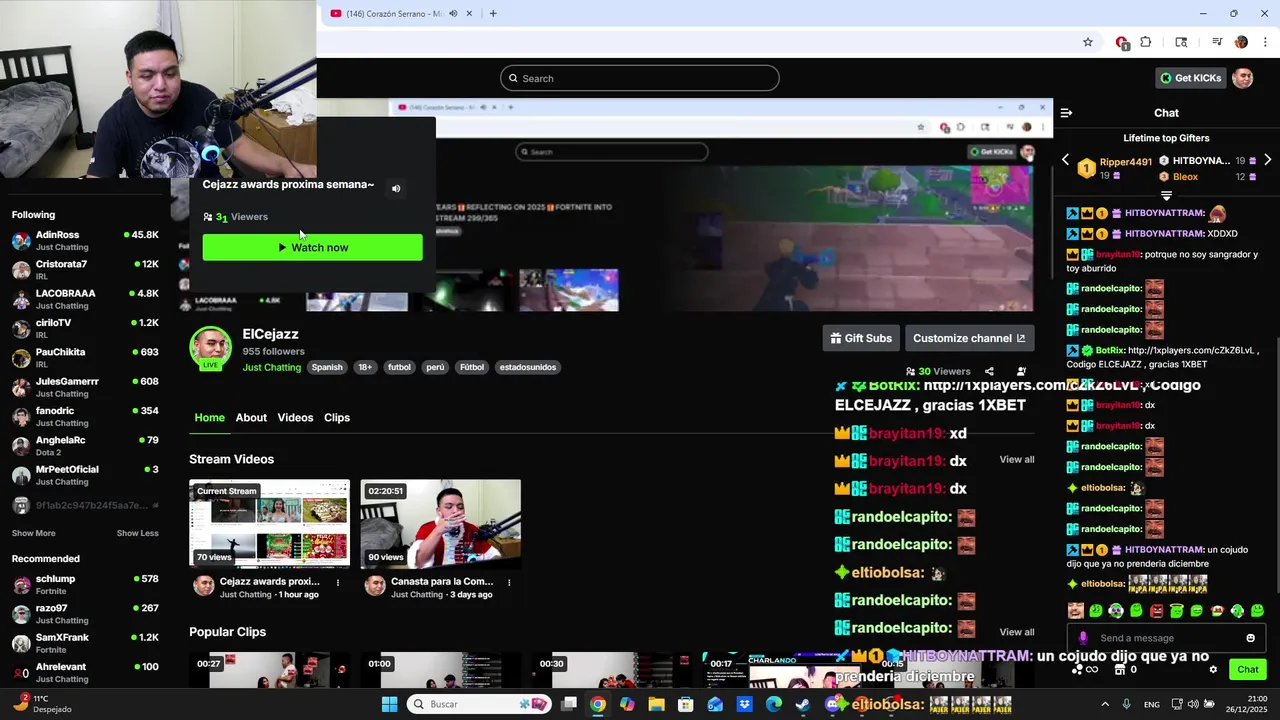Screen dimensions: 1280x720
Task: Click the taskbar Buscar search box
Action: coord(479,704)
